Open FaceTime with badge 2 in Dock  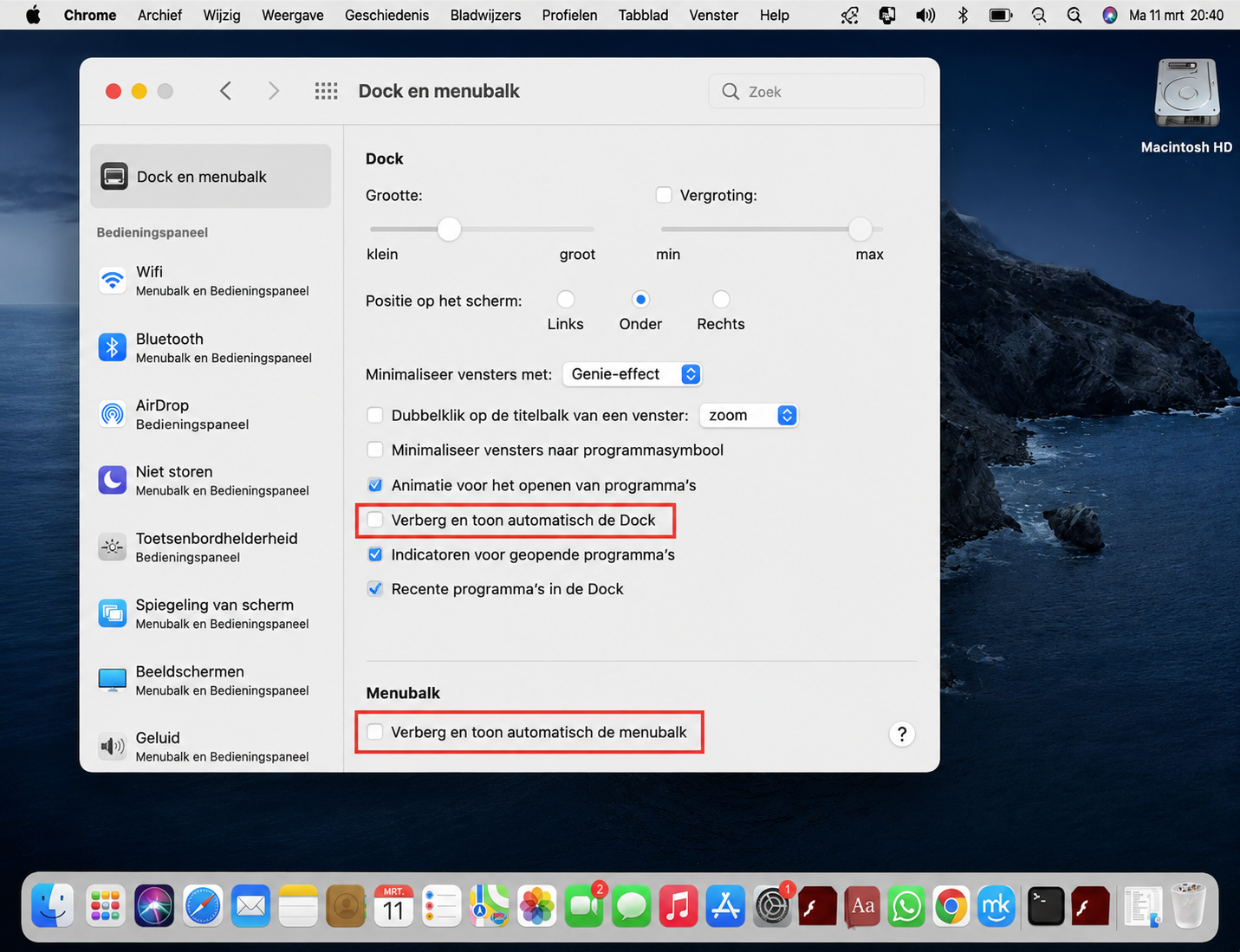tap(585, 906)
